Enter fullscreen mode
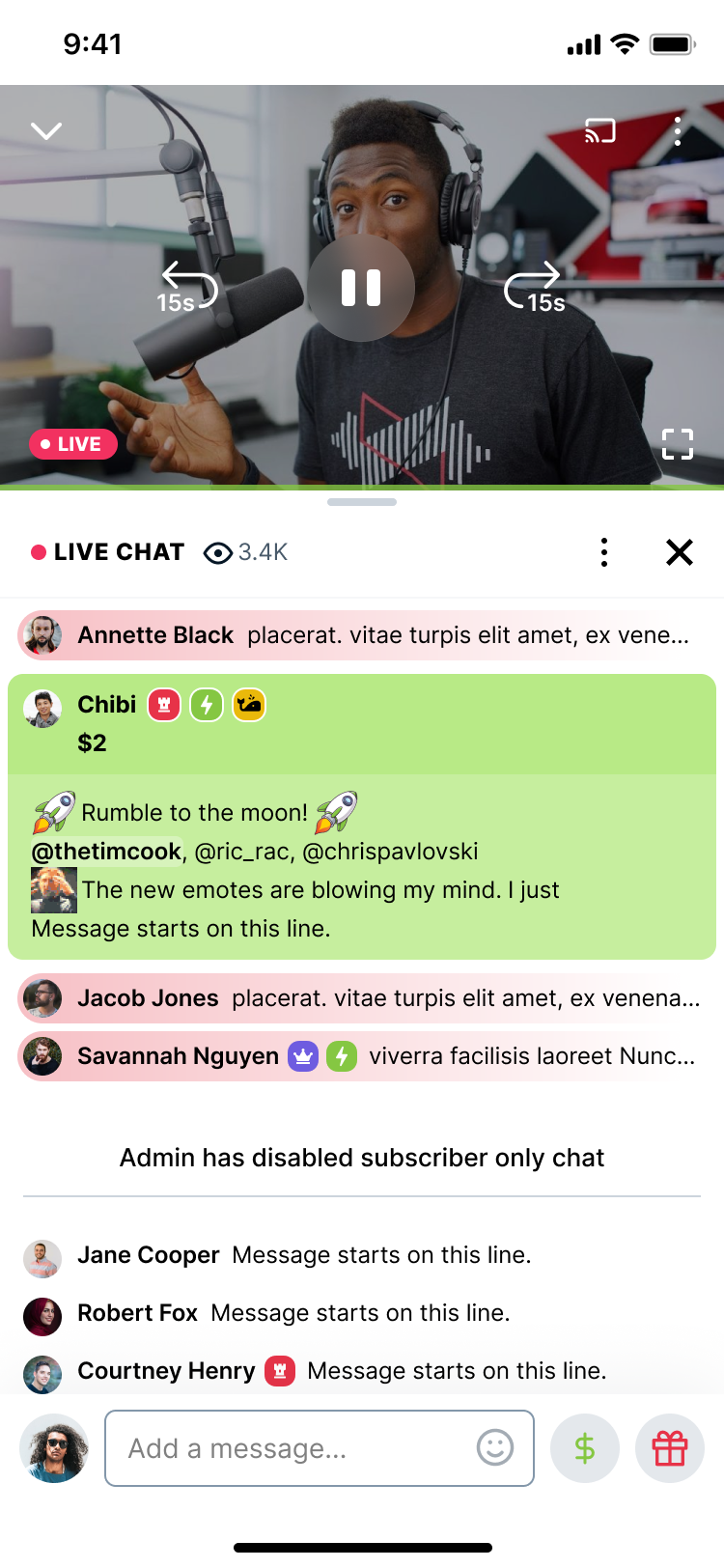724x1568 pixels. click(x=678, y=444)
